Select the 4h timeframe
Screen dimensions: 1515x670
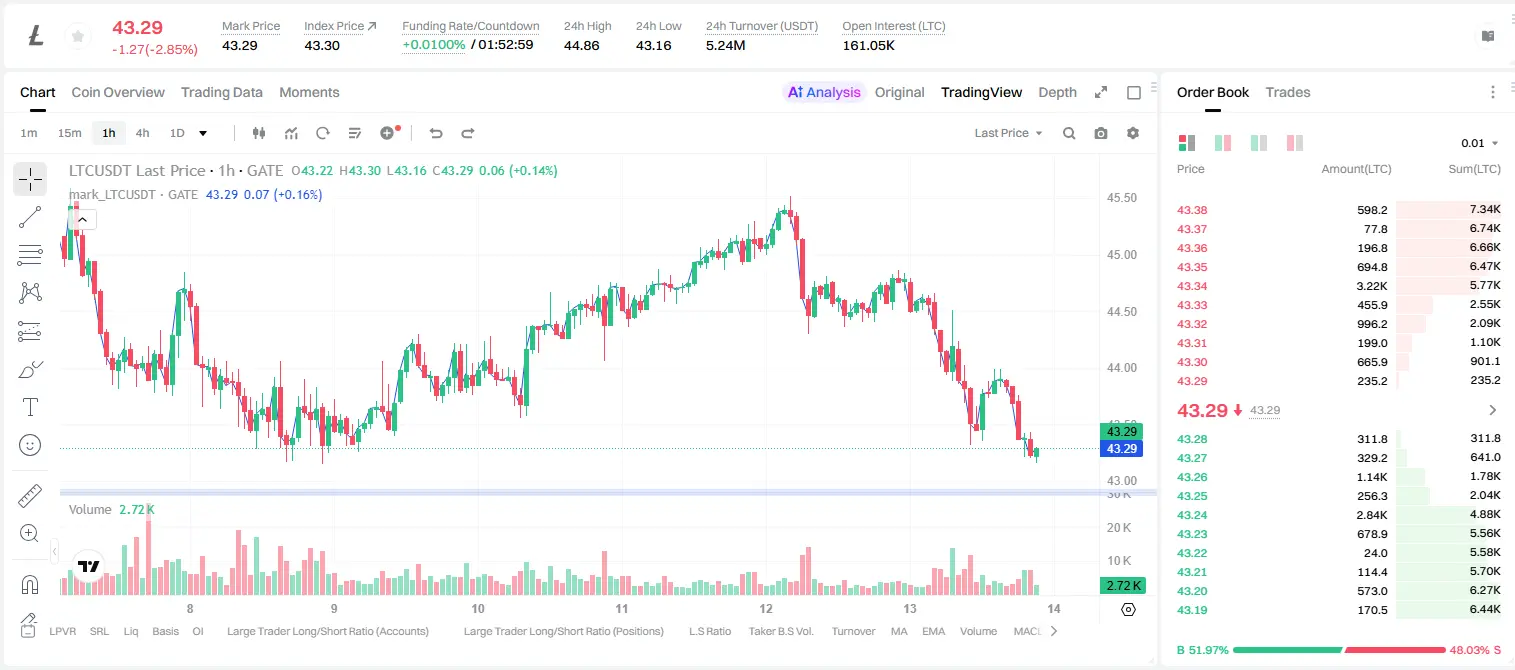pyautogui.click(x=143, y=133)
